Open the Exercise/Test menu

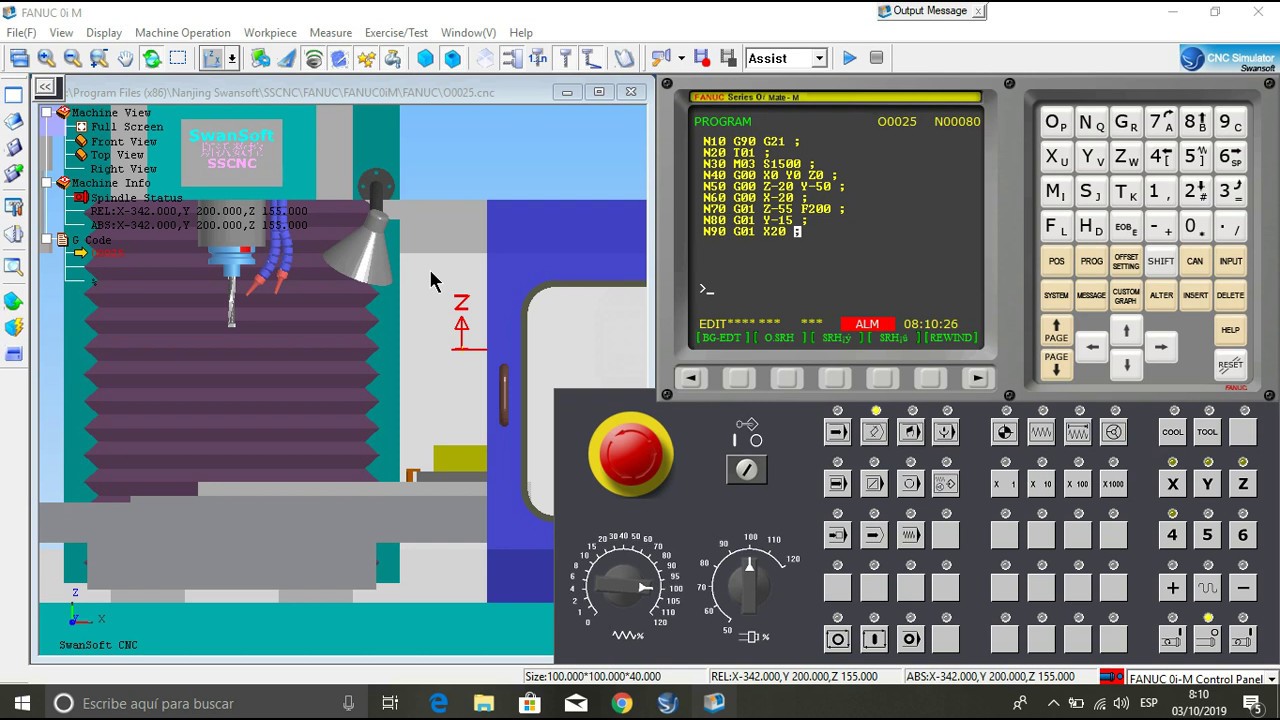396,33
